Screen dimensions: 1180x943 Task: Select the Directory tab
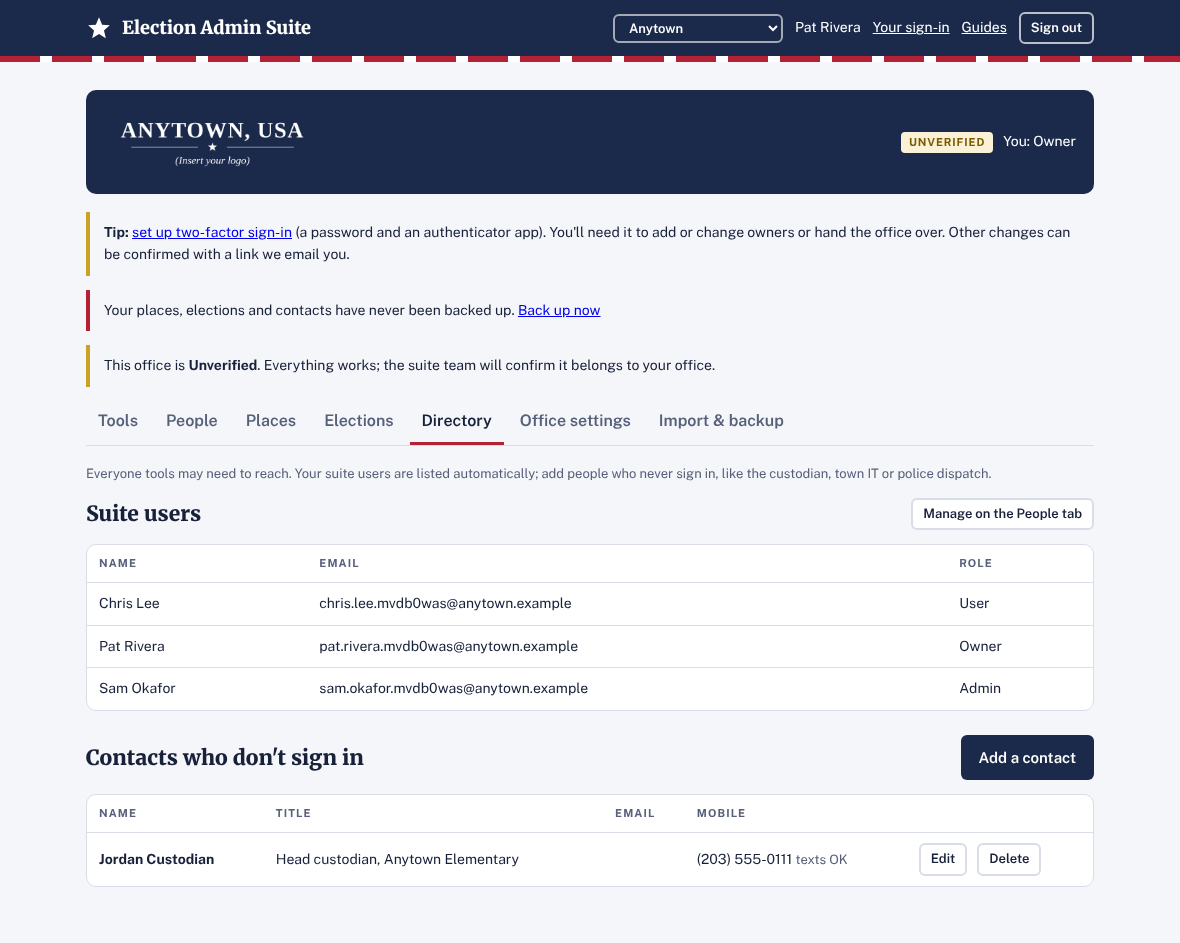click(x=457, y=421)
